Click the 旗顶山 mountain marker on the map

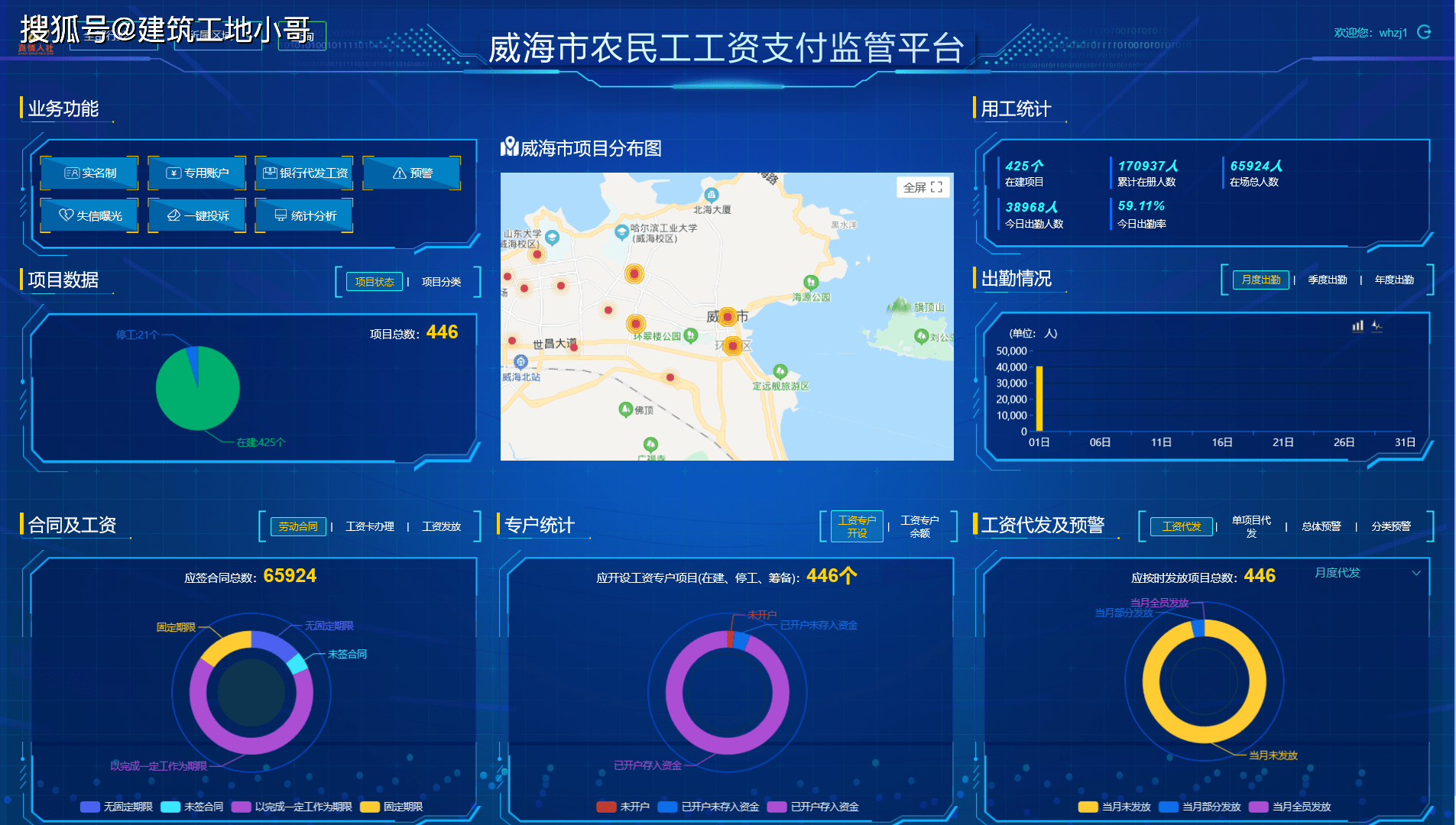[900, 306]
